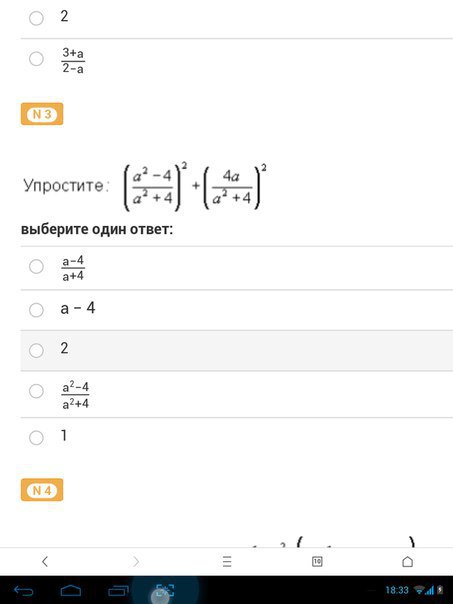Tap the Android system home button
The height and width of the screenshot is (604, 453).
tap(71, 590)
